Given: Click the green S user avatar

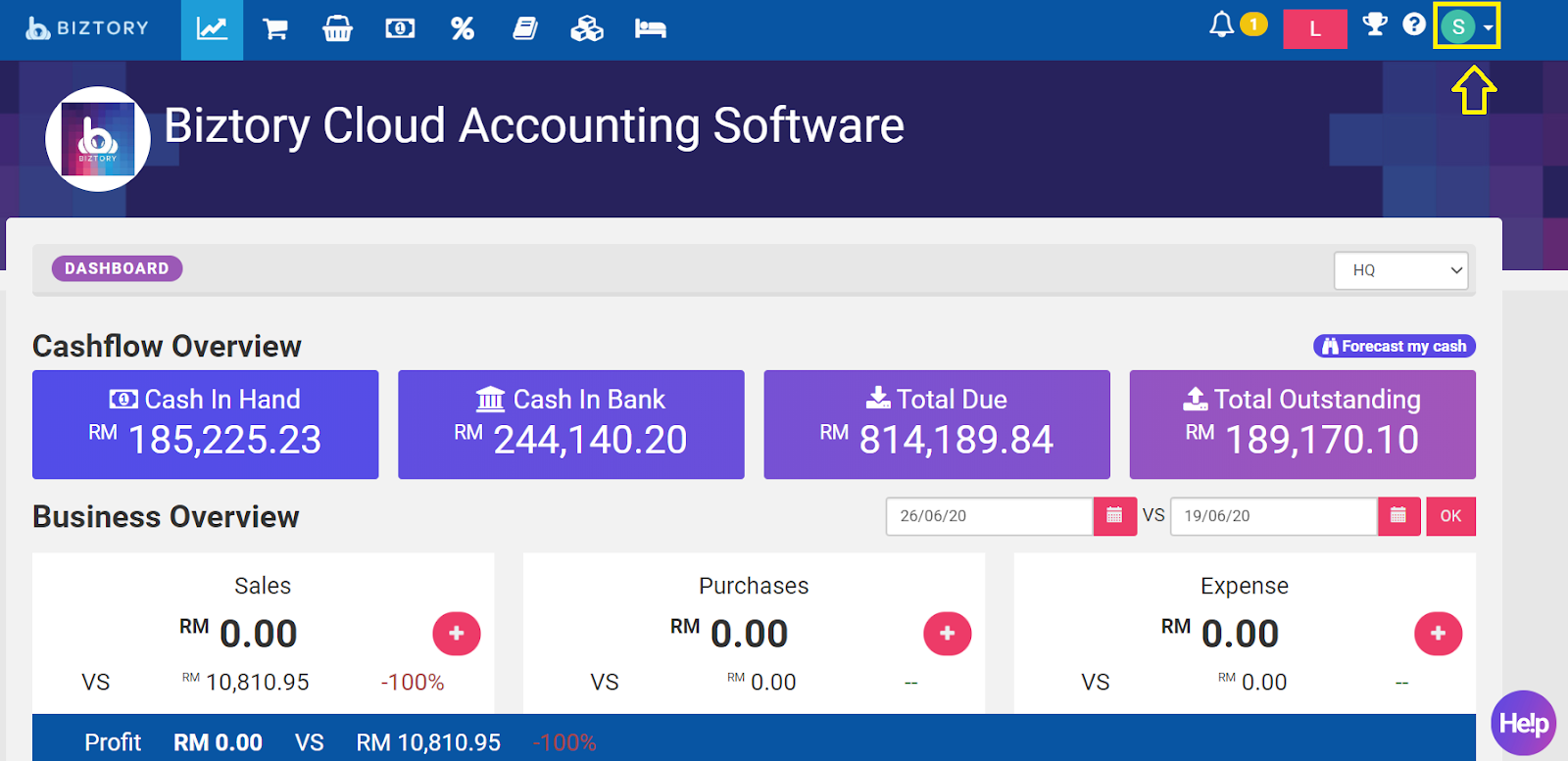Looking at the screenshot, I should point(1458,27).
